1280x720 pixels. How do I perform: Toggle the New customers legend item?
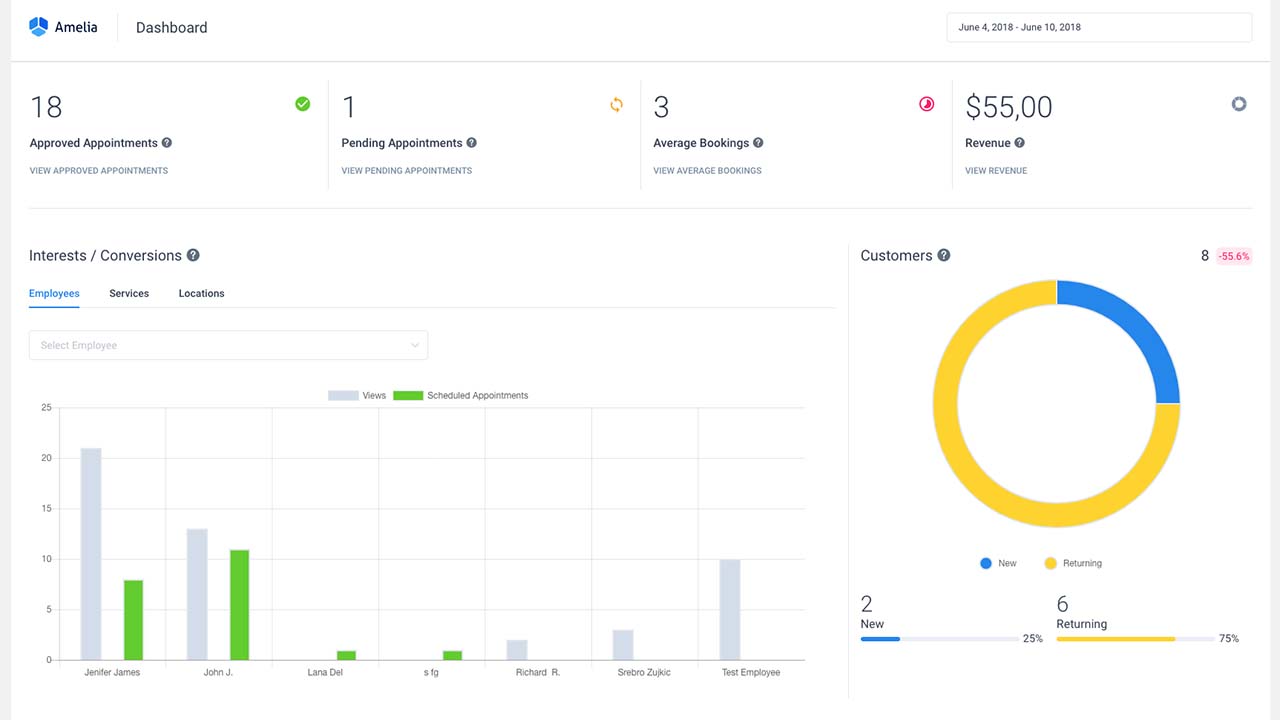click(x=998, y=564)
